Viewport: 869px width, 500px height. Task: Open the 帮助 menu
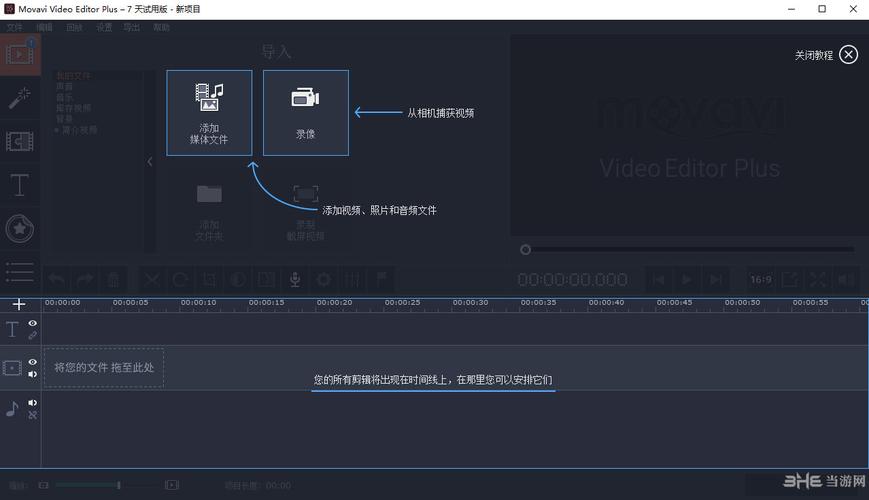[x=161, y=27]
